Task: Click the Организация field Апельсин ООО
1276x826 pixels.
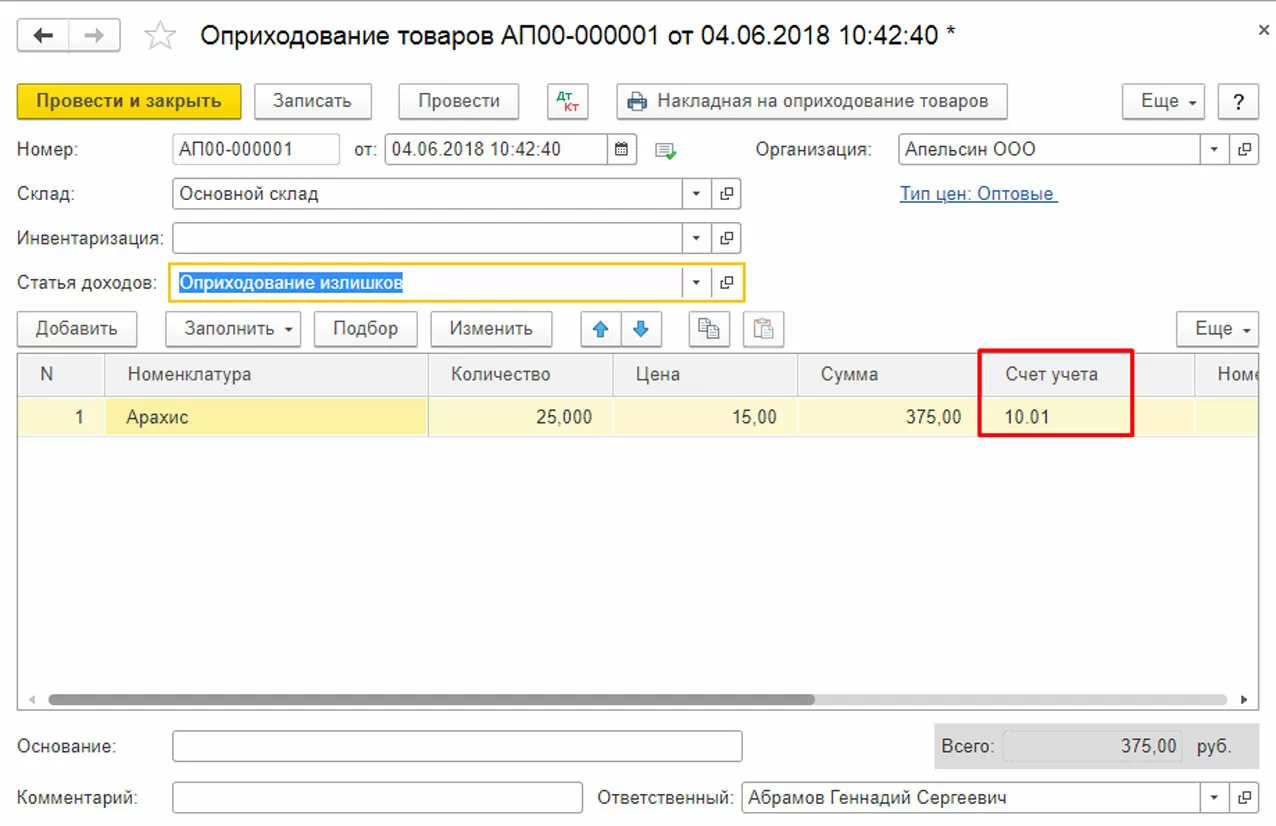Action: click(x=1050, y=150)
